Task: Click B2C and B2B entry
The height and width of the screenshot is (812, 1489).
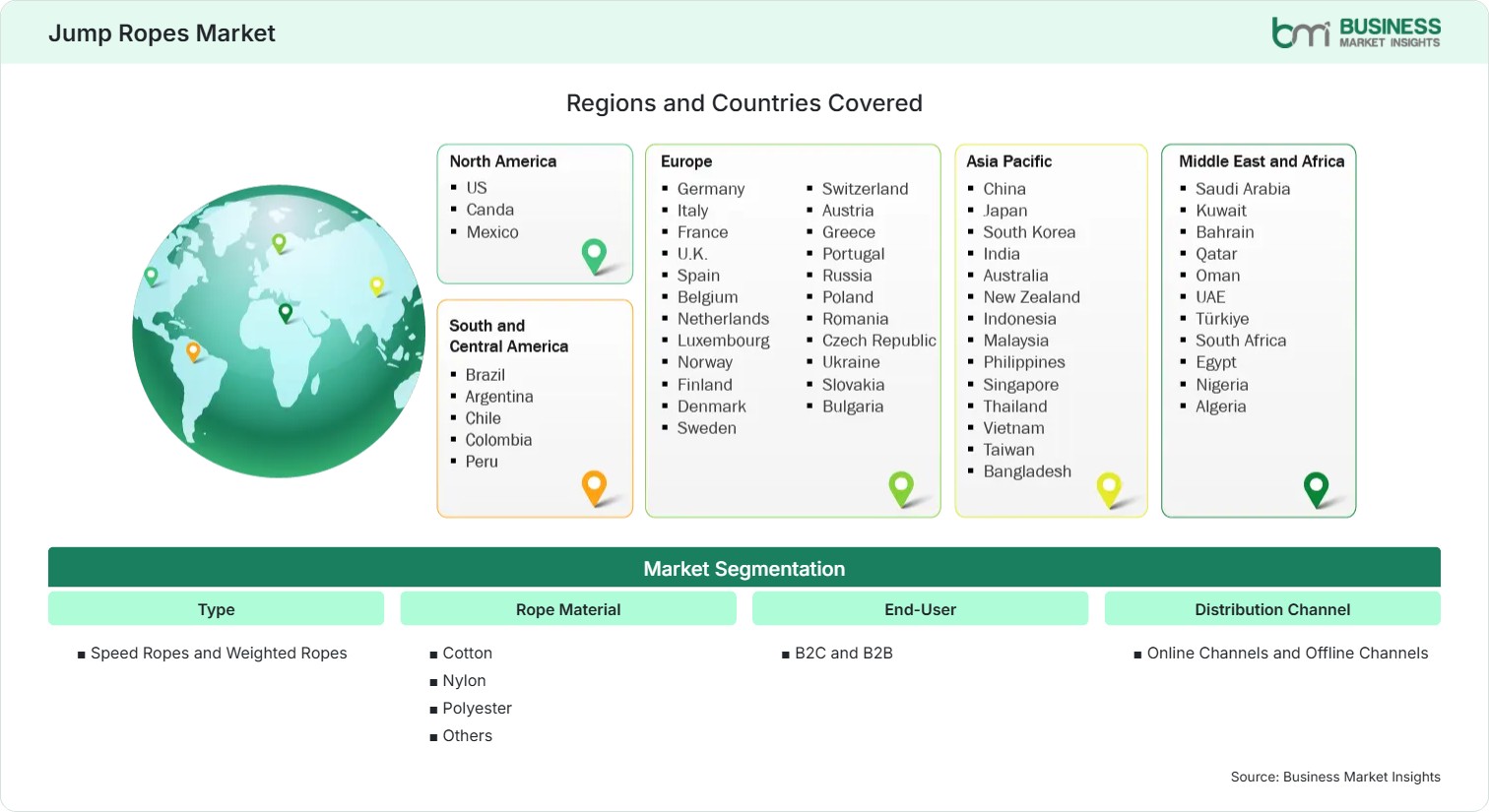Action: 843,654
